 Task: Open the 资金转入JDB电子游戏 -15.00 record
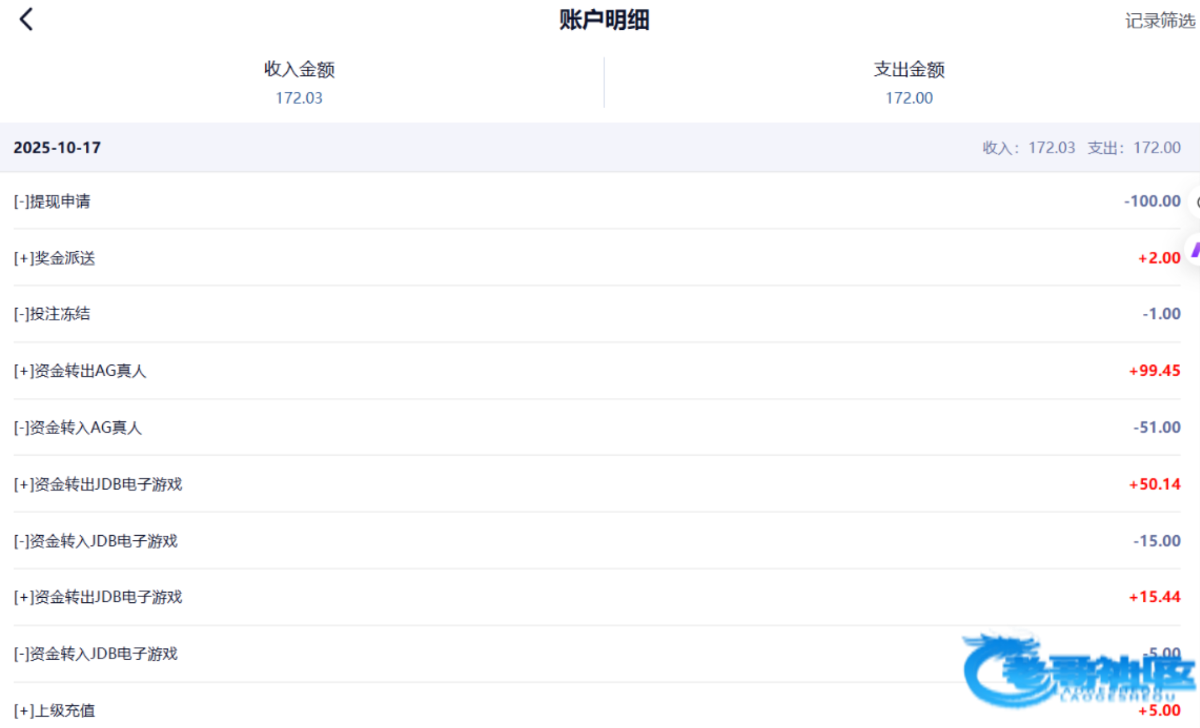pos(96,541)
